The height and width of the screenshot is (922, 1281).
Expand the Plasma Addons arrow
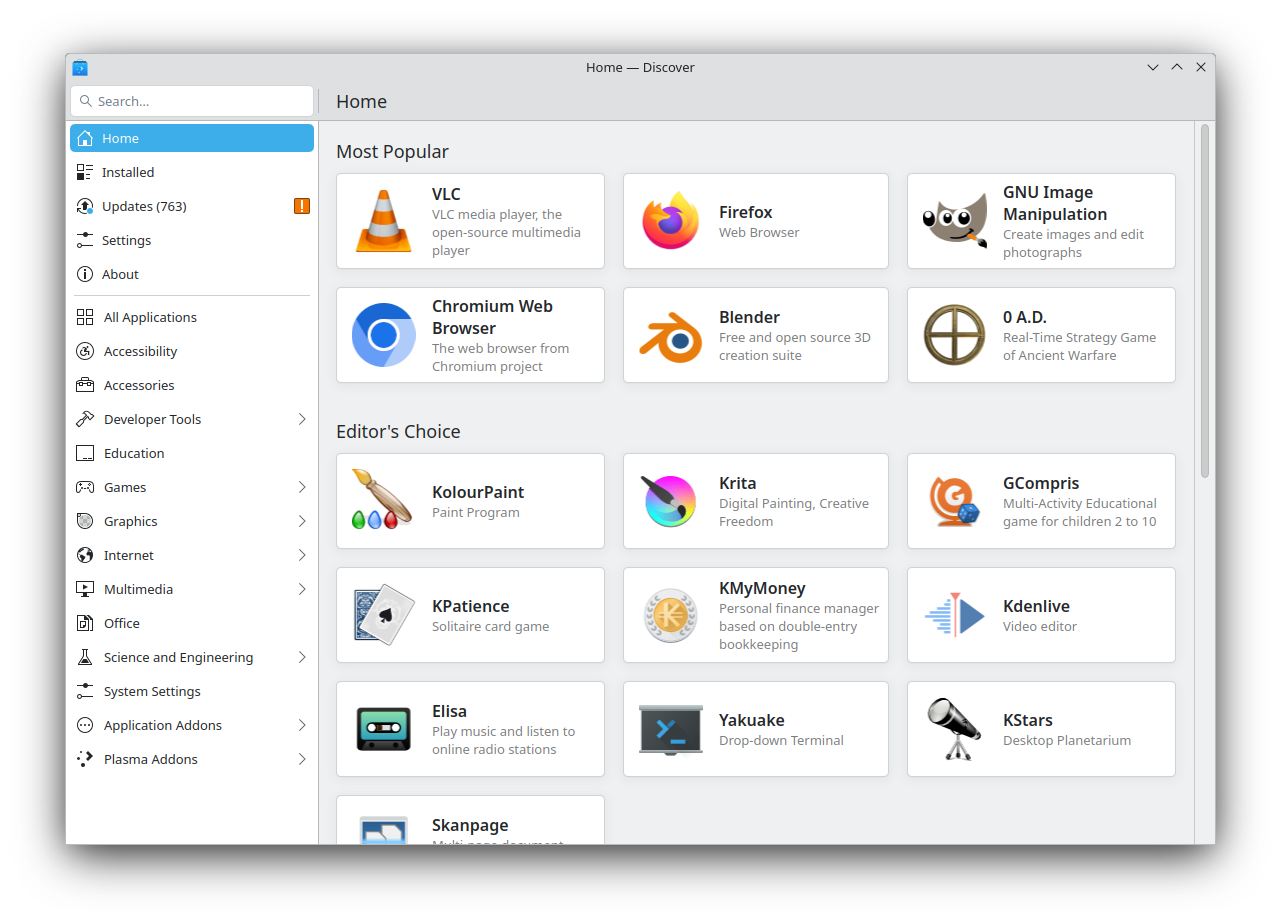(x=302, y=759)
